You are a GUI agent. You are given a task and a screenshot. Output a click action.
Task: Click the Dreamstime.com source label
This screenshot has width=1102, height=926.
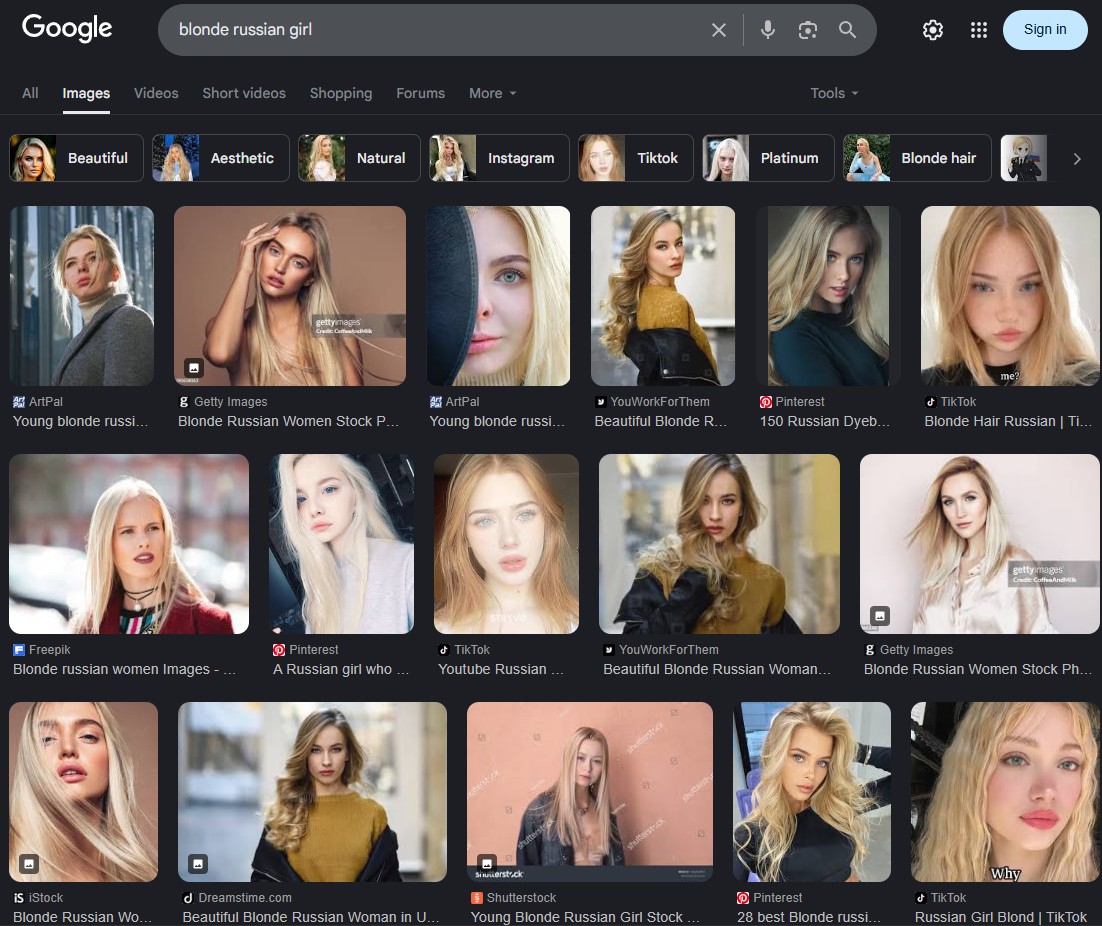pos(245,898)
